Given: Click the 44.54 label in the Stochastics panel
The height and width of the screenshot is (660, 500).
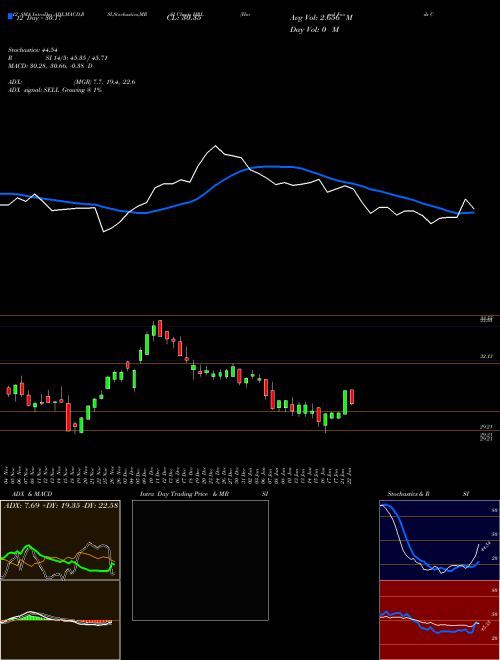Looking at the screenshot, I should 485,547.
